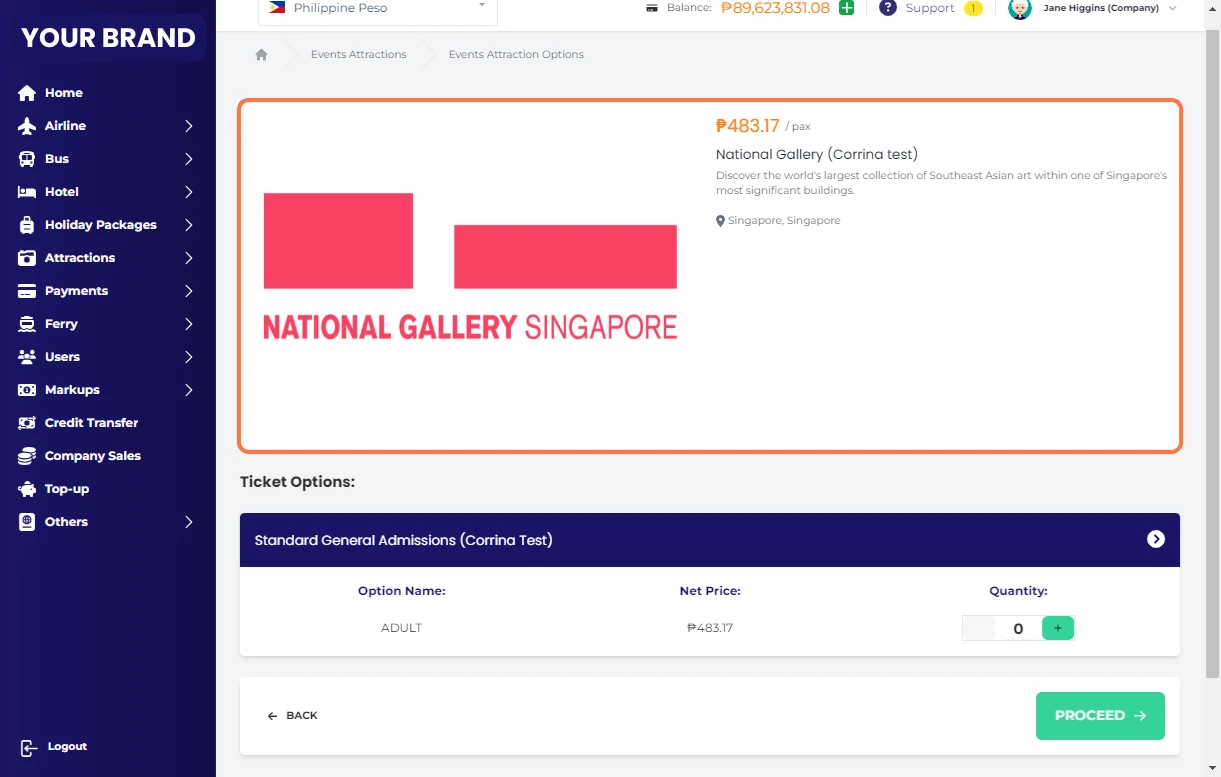Click the BACK button
Viewport: 1221px width, 777px height.
[292, 716]
